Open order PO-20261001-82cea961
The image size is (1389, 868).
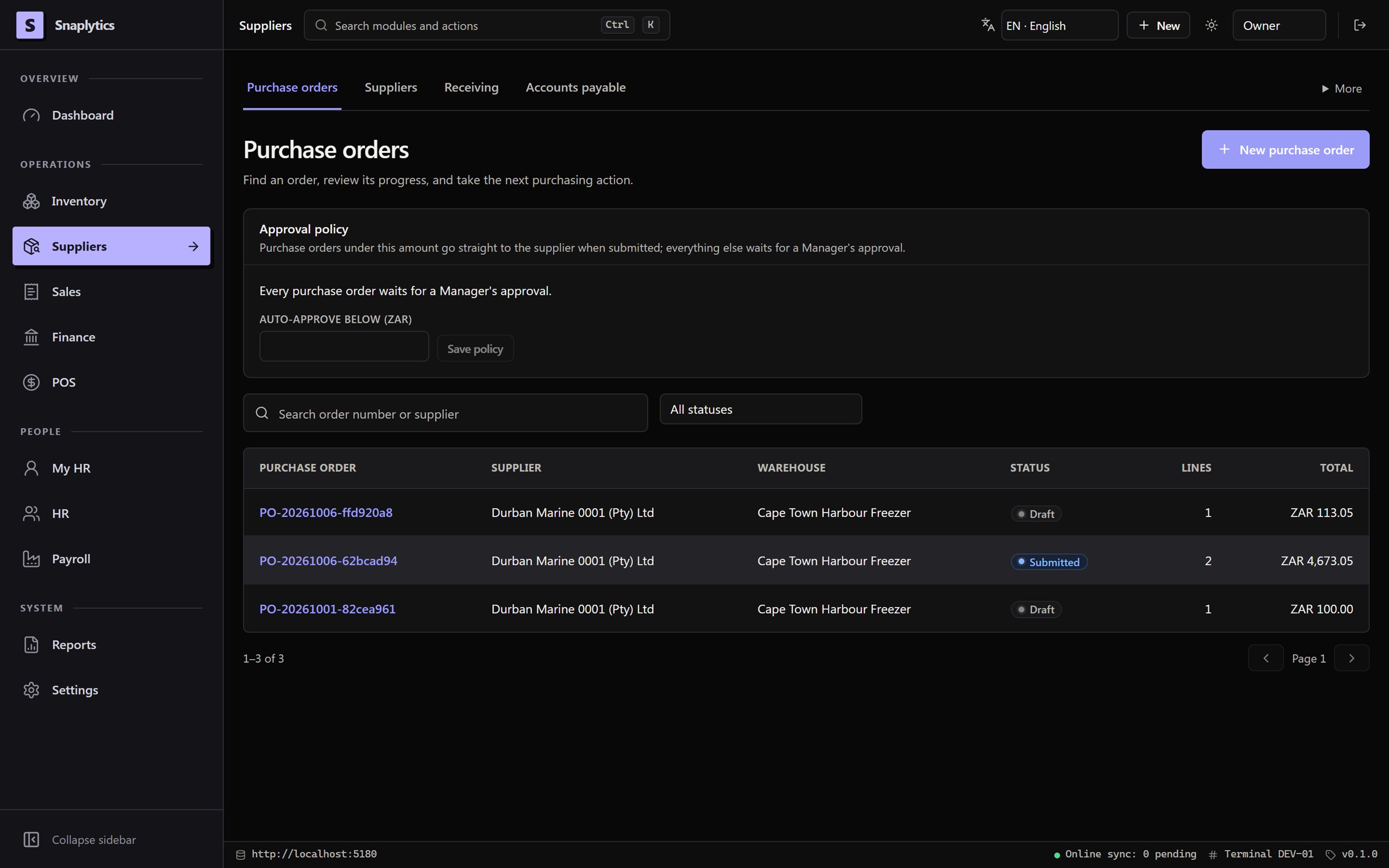[328, 609]
